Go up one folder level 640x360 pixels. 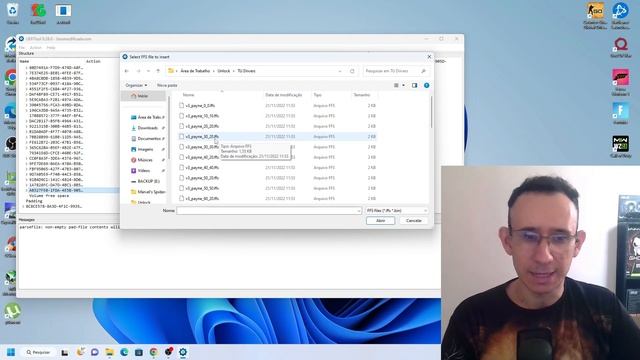[158, 71]
